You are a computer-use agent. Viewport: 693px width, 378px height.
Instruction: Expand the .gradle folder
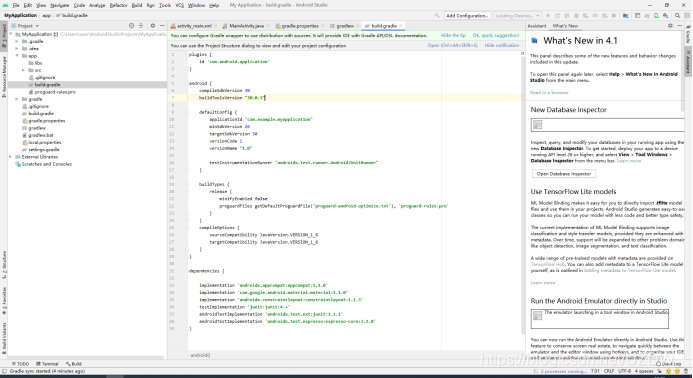tap(17, 41)
